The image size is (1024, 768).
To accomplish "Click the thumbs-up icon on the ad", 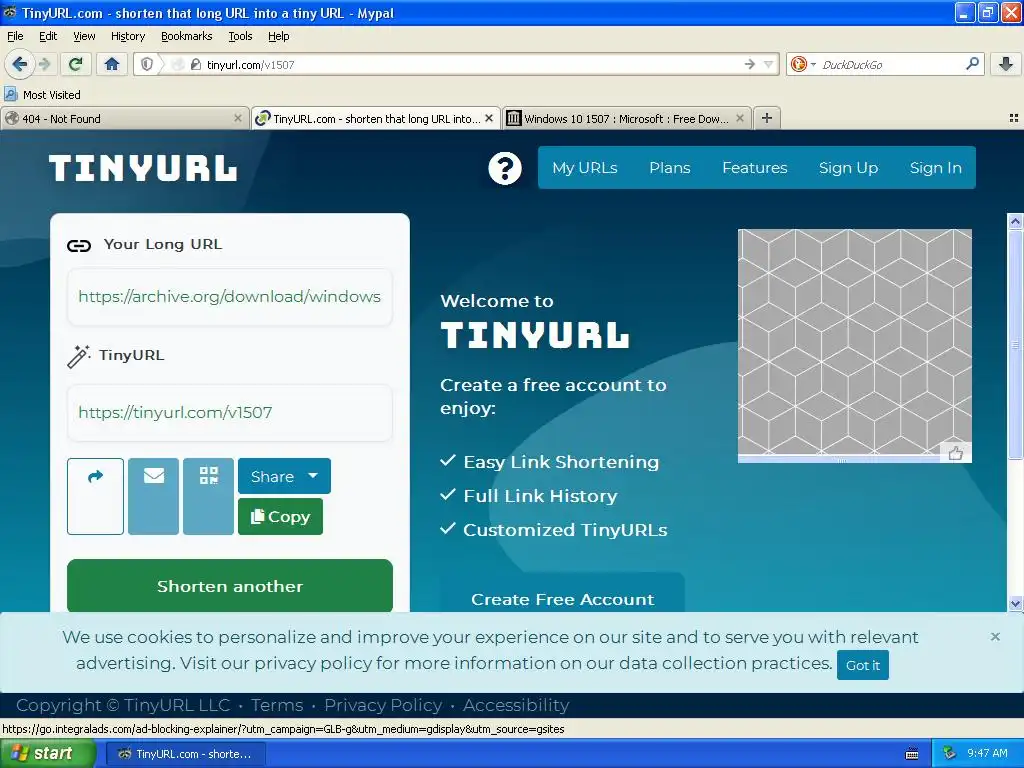I will [x=955, y=453].
